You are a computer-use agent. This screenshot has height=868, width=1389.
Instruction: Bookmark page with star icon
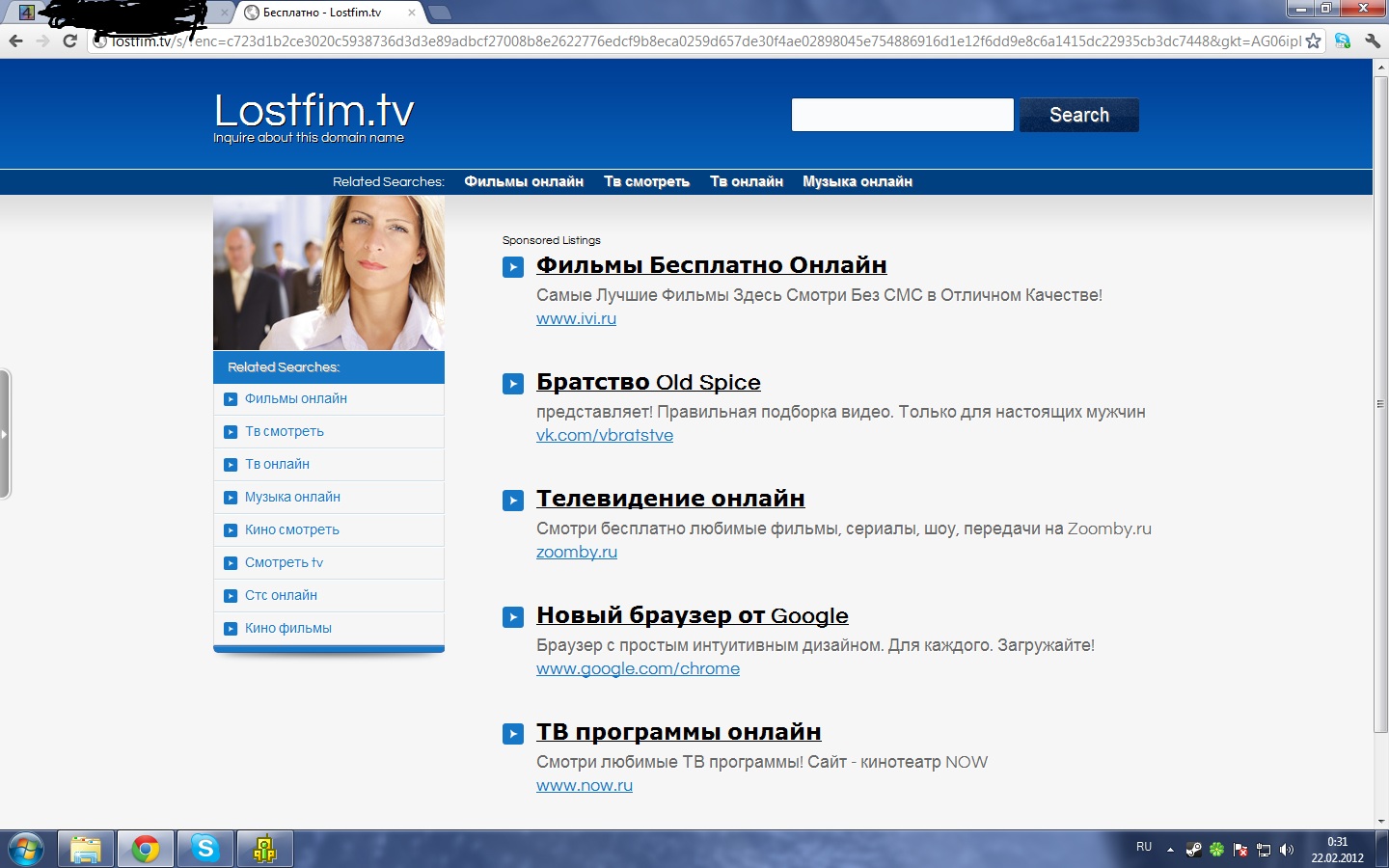click(1313, 41)
